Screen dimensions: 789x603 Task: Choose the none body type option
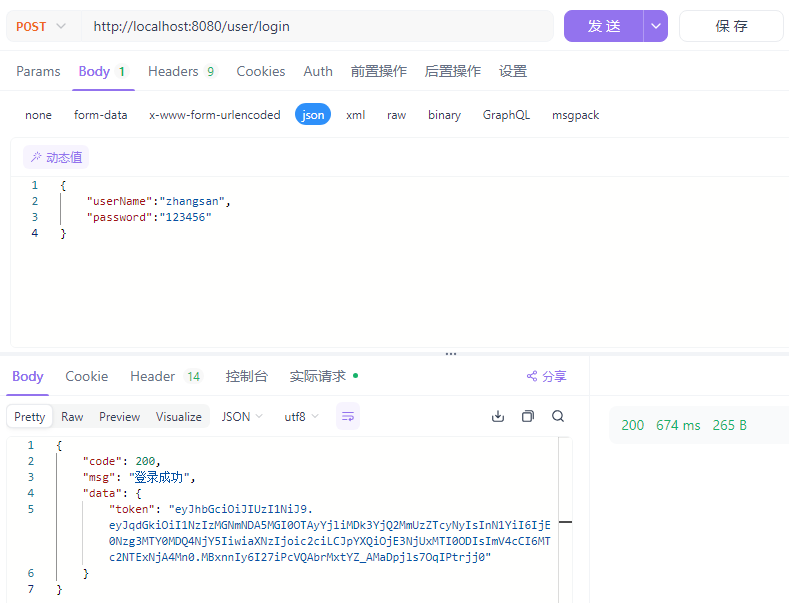39,115
